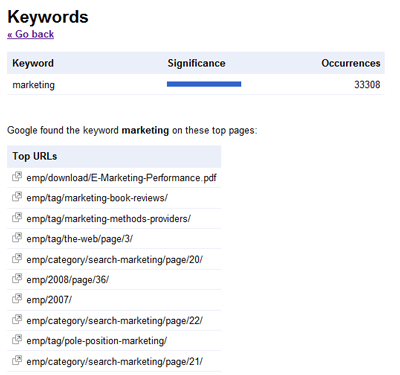Viewport: 400px width, 375px height.
Task: Open external icon for emp/2008/page/36
Action: tap(17, 278)
